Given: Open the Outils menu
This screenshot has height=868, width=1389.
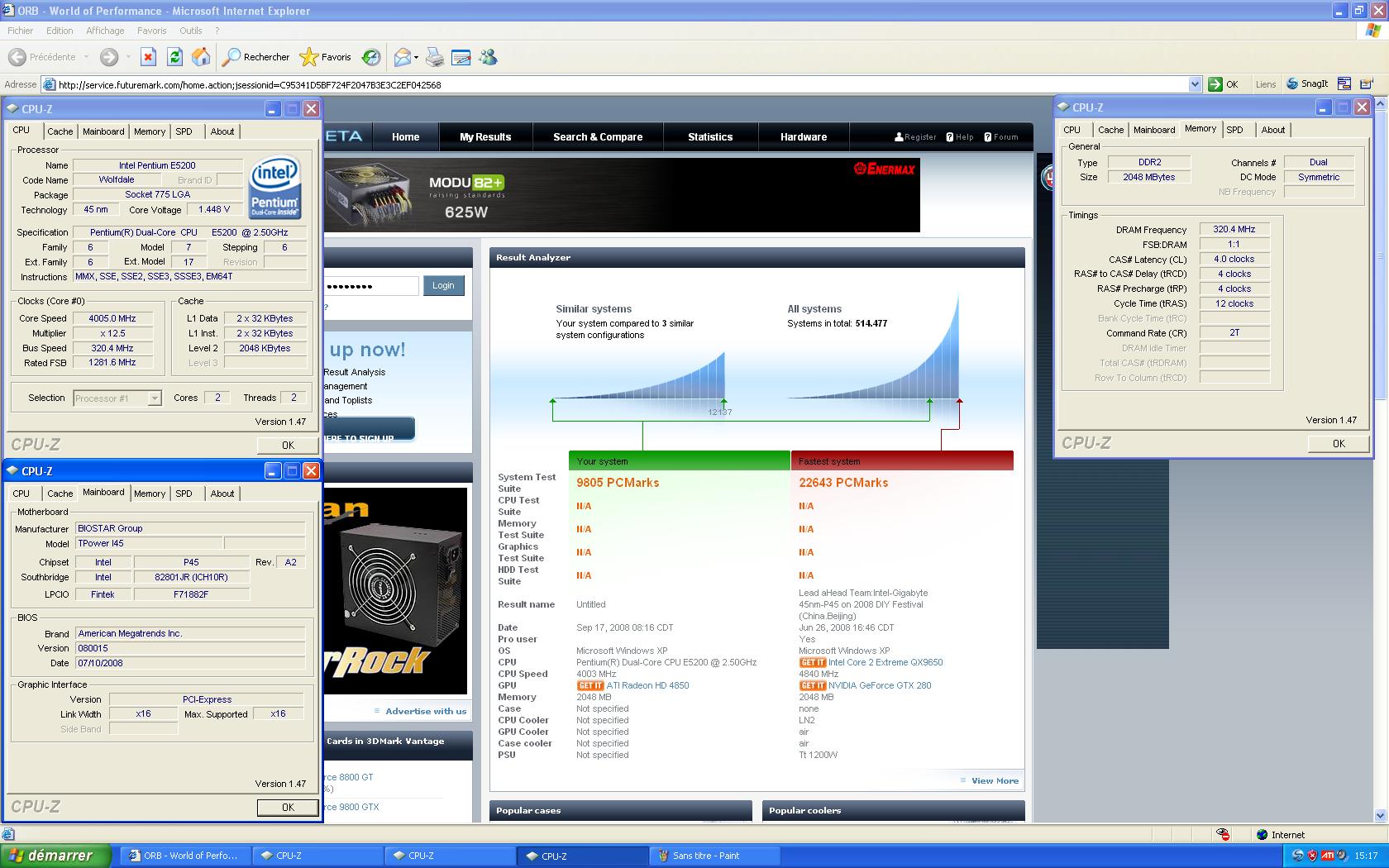Looking at the screenshot, I should [191, 31].
